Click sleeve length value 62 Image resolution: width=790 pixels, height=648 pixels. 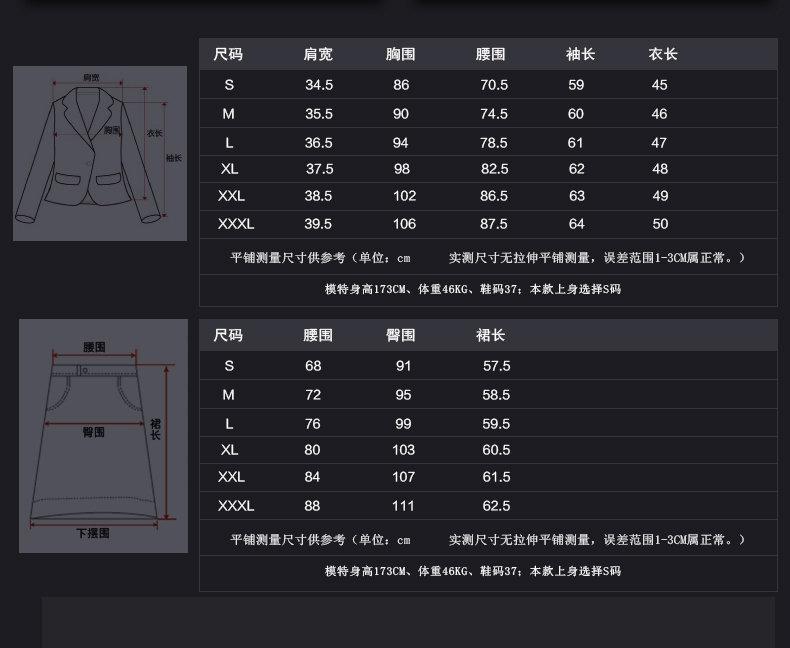[576, 169]
